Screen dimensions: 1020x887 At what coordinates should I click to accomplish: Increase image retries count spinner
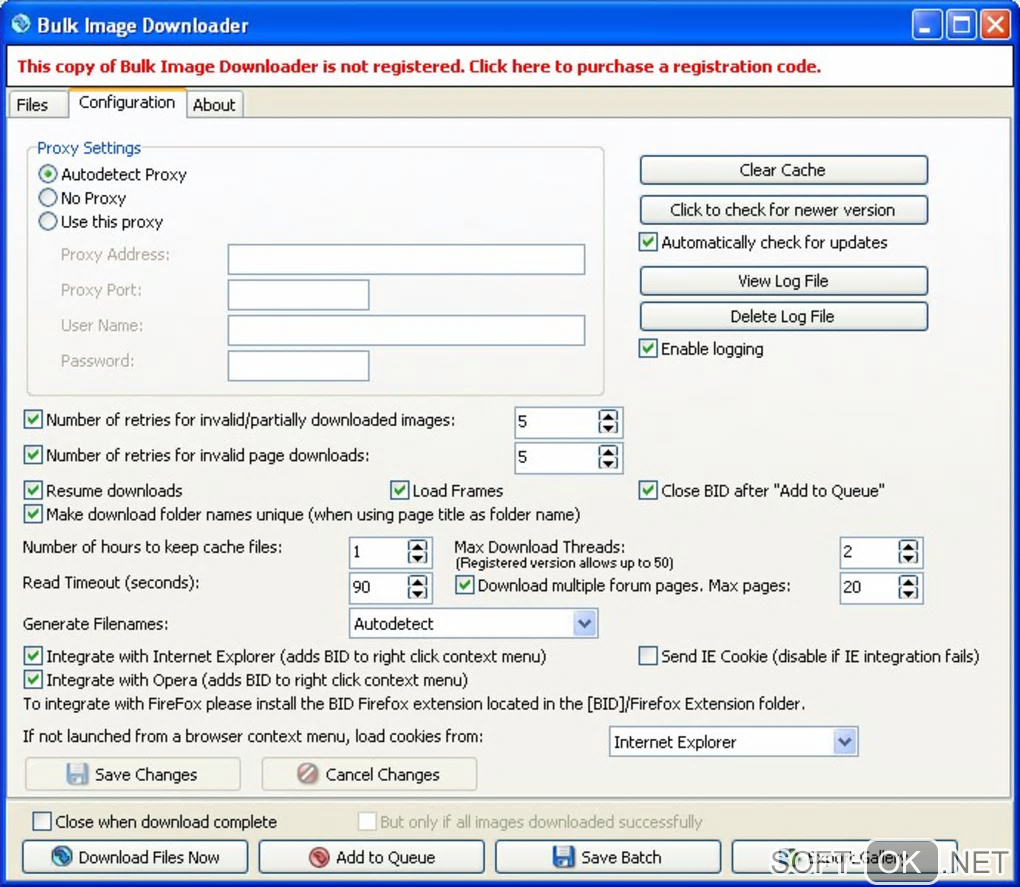tap(608, 416)
